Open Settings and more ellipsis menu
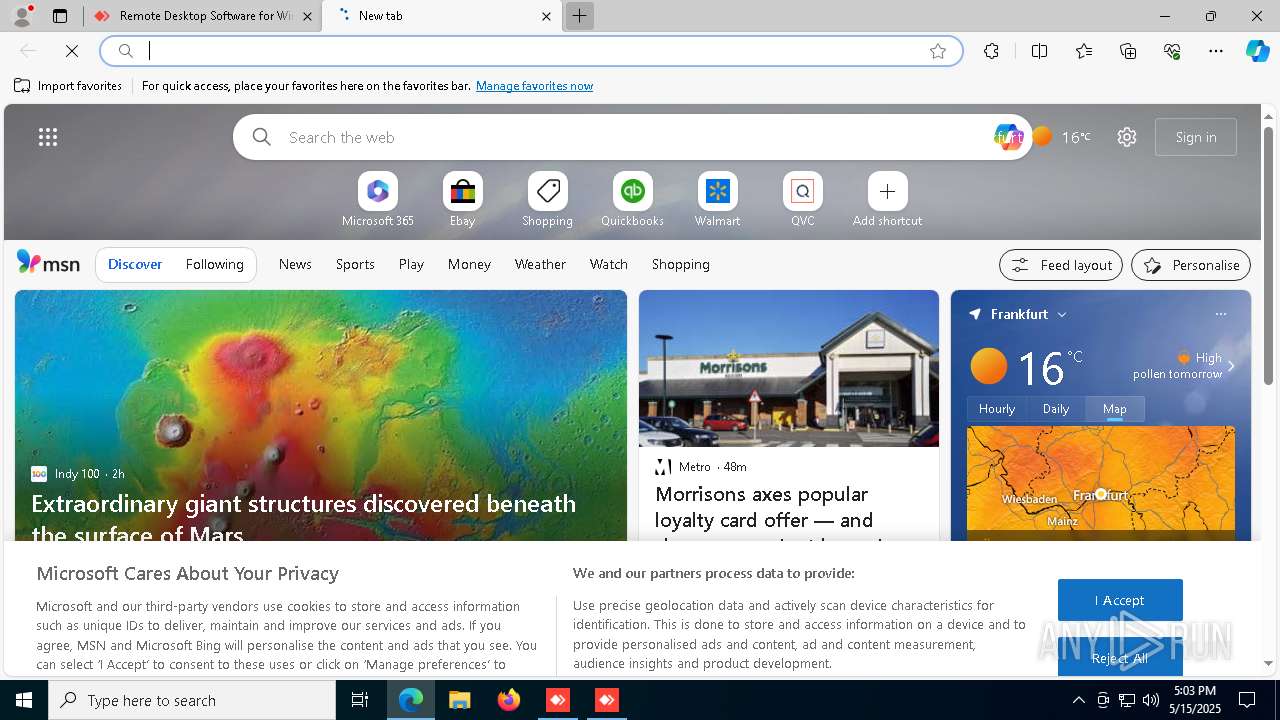1280x720 pixels. coord(1216,51)
